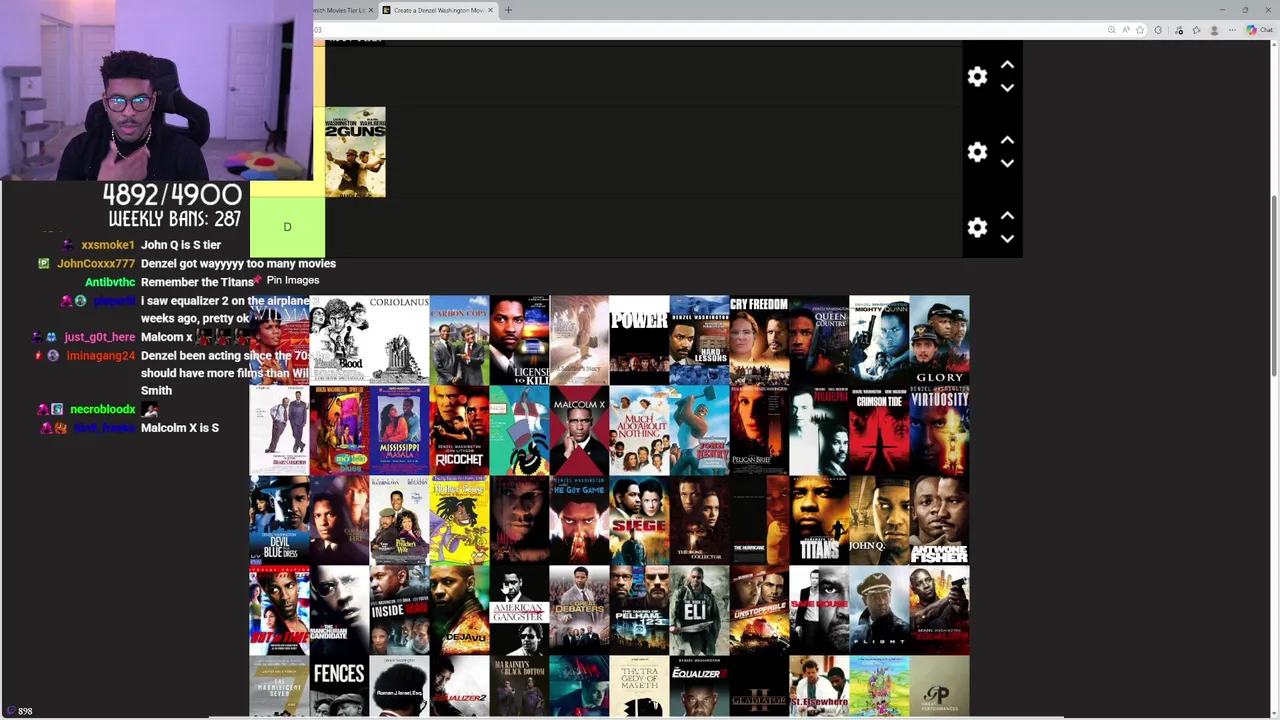Pick the Flight movie poster
The width and height of the screenshot is (1280, 720).
pyautogui.click(x=879, y=610)
